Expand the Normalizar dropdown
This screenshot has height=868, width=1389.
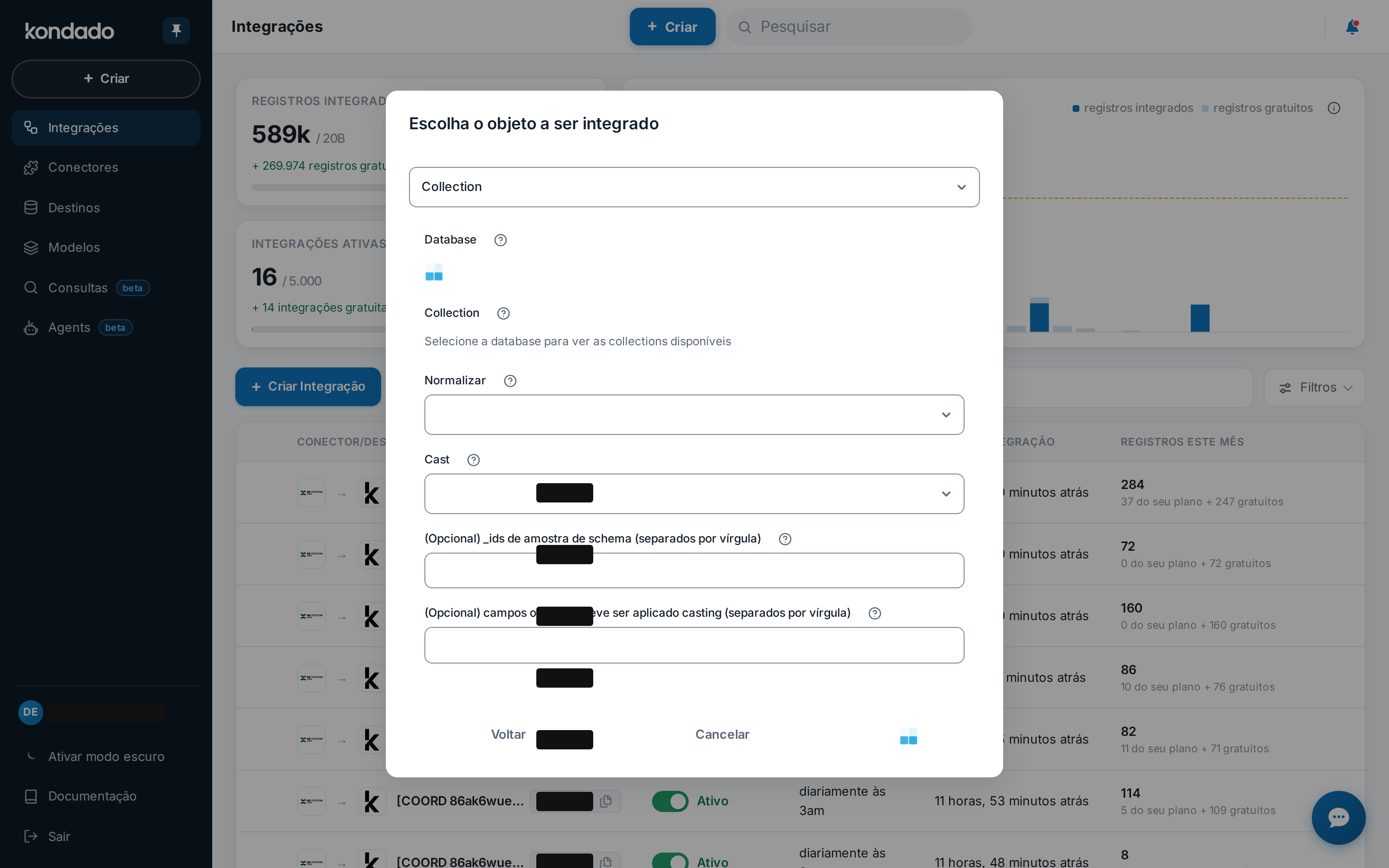pyautogui.click(x=694, y=415)
